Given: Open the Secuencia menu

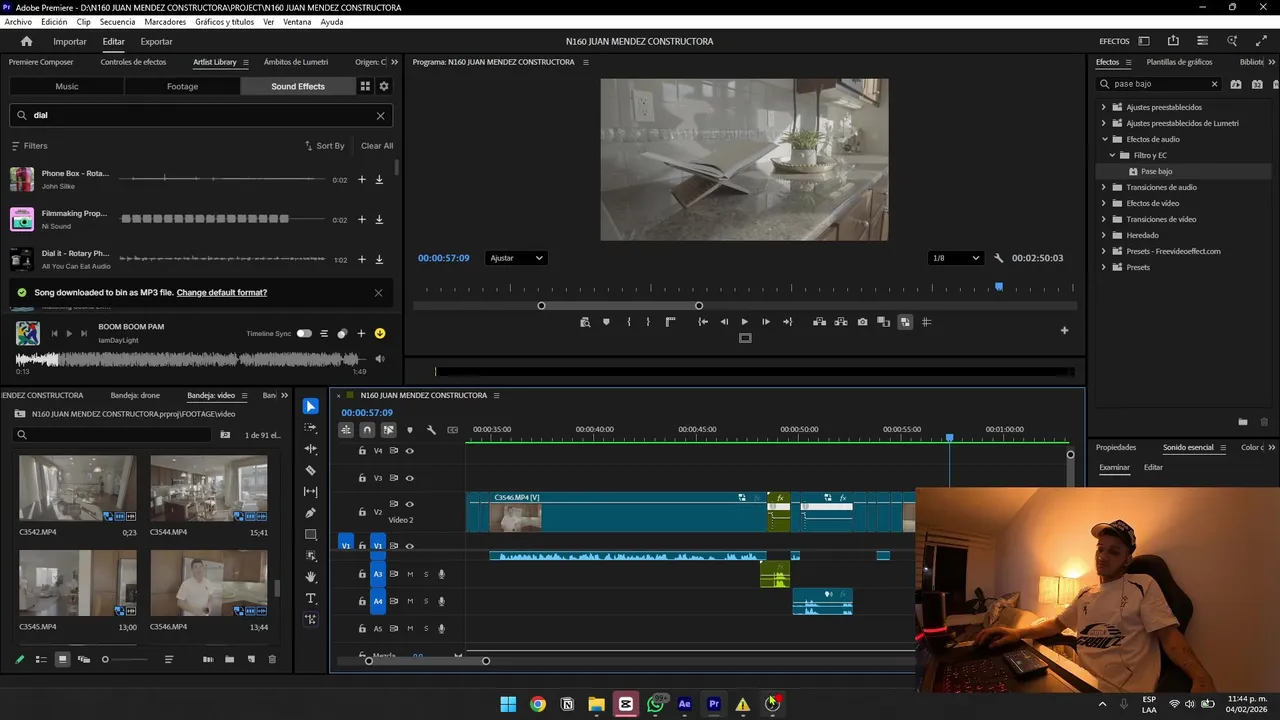Looking at the screenshot, I should pos(117,22).
